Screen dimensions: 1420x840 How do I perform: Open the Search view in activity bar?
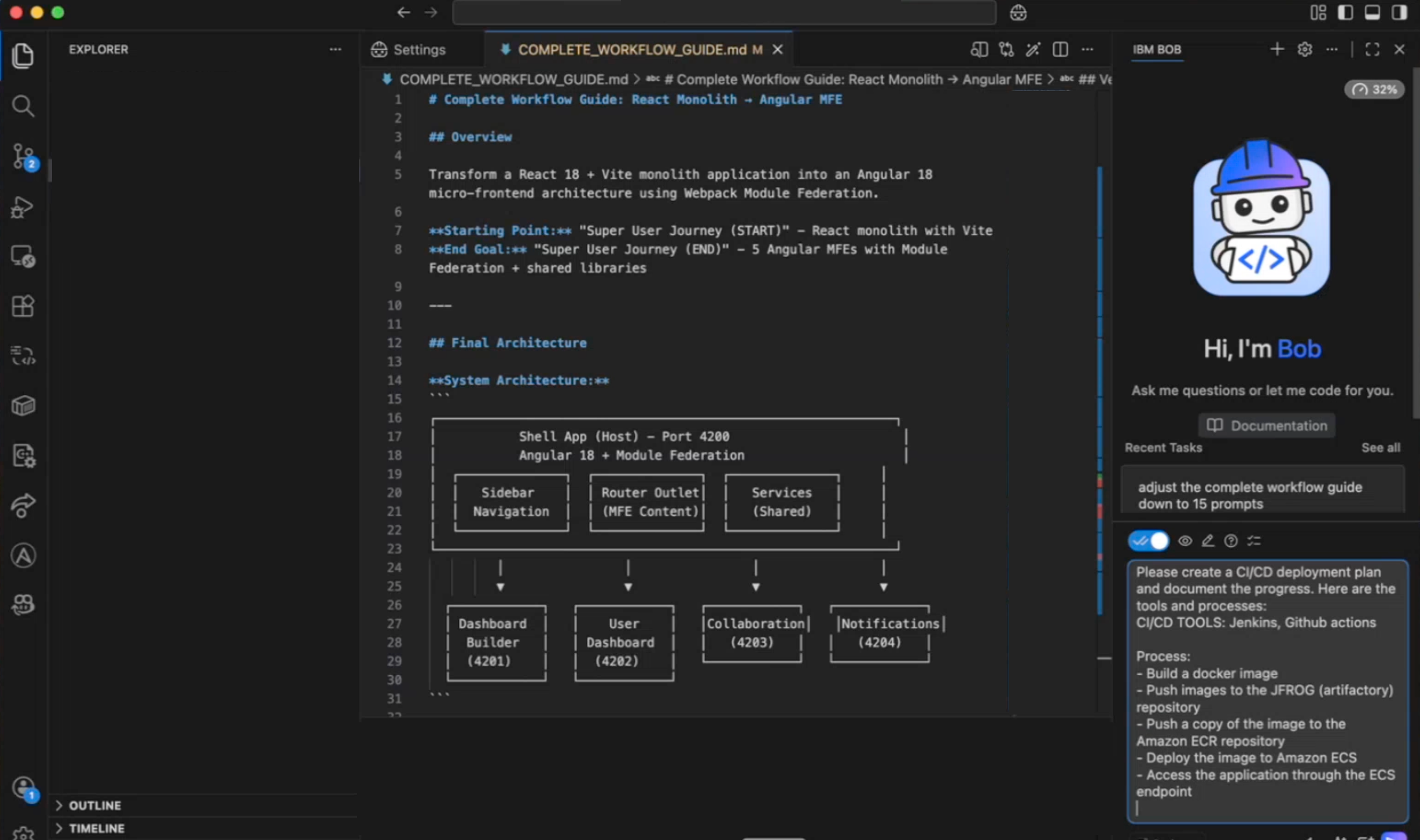coord(23,106)
